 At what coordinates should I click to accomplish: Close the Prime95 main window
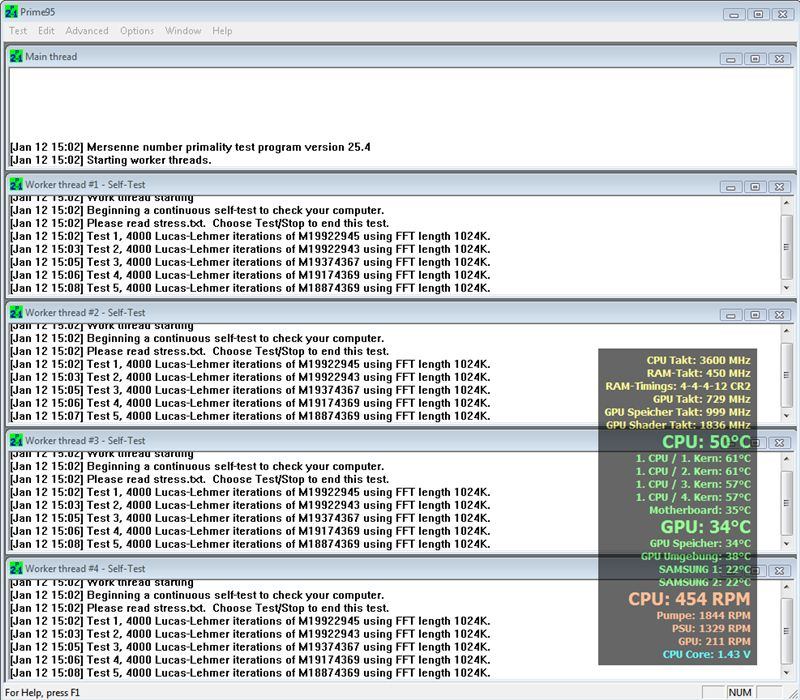coord(783,14)
